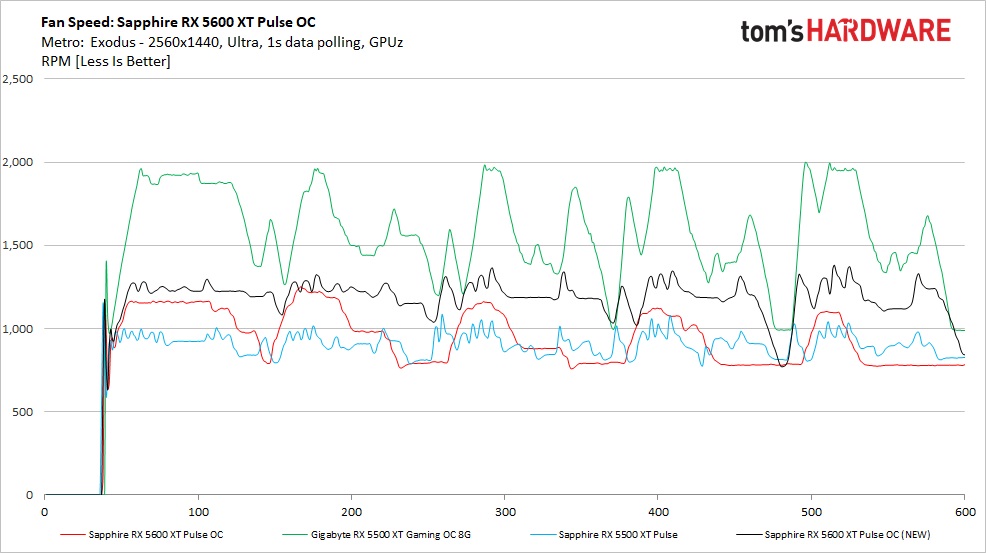Click the 0 x-axis label
The height and width of the screenshot is (553, 986).
pyautogui.click(x=45, y=512)
